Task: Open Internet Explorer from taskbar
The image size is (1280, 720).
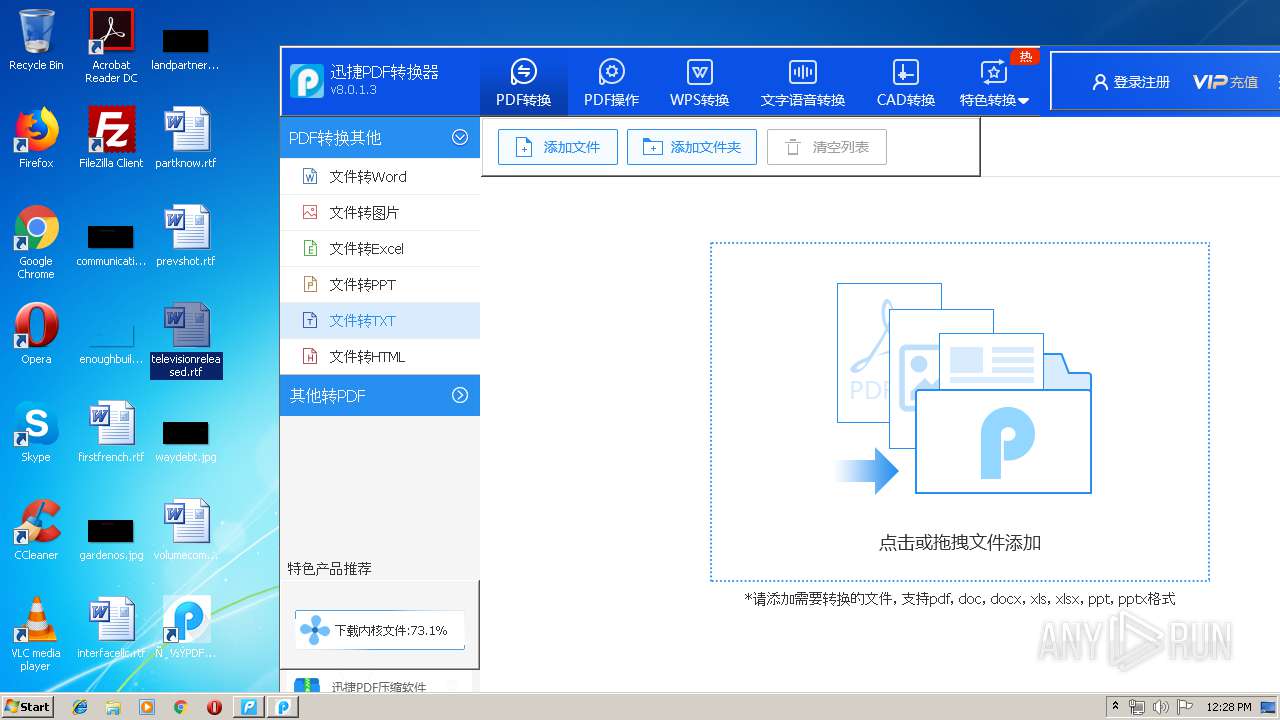Action: [80, 707]
